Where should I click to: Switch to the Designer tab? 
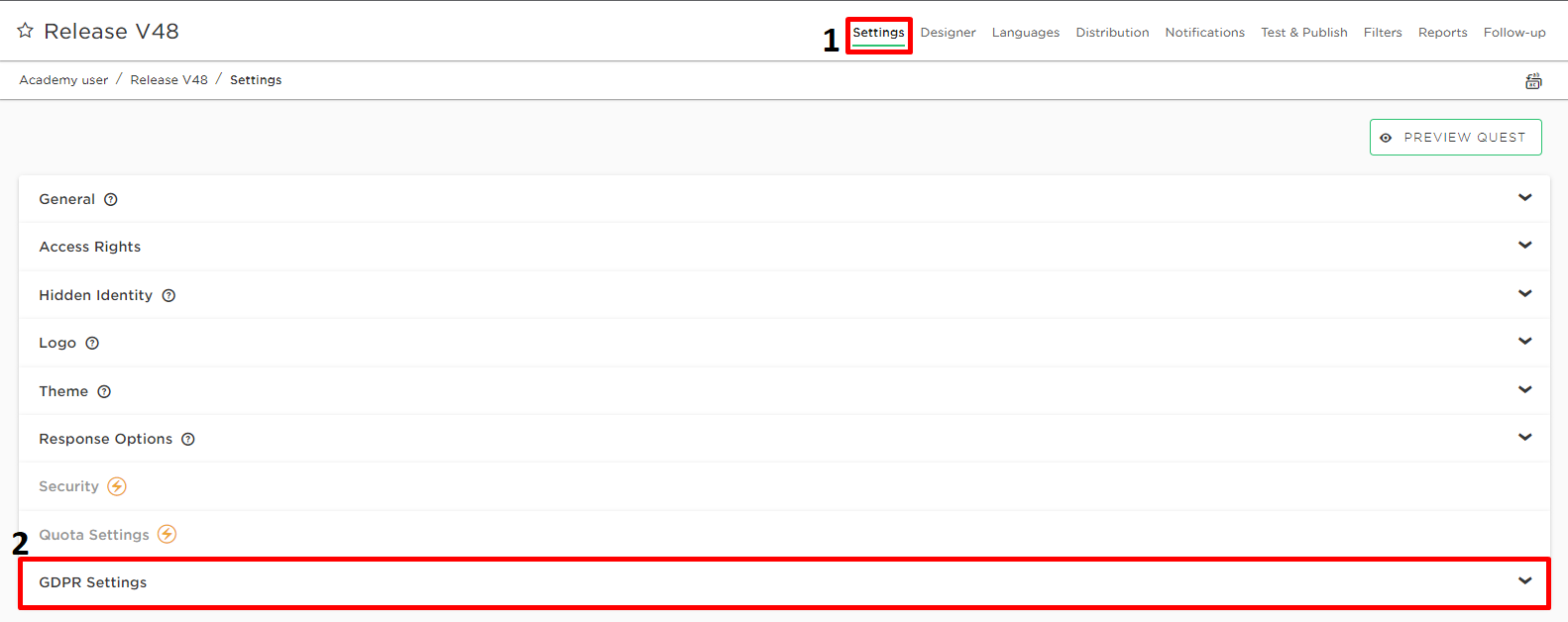click(948, 33)
